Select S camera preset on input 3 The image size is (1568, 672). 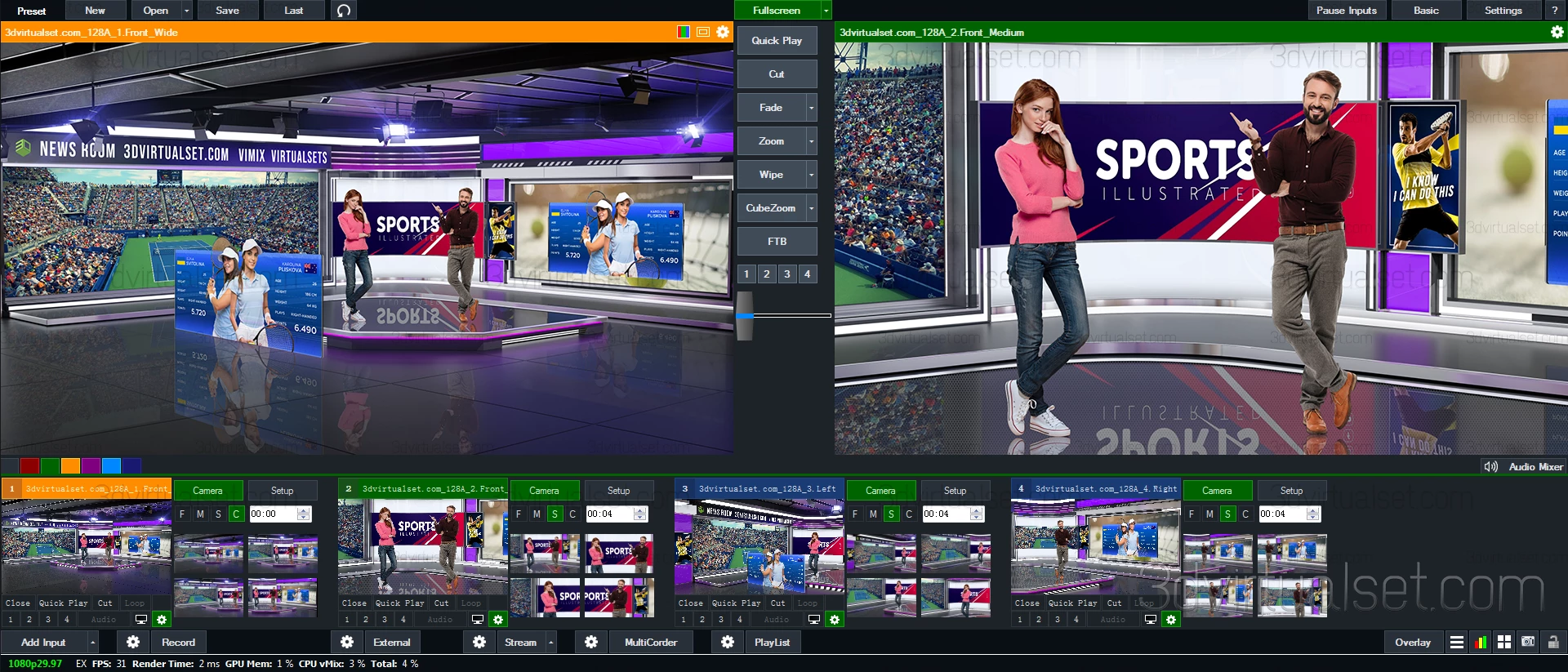891,514
